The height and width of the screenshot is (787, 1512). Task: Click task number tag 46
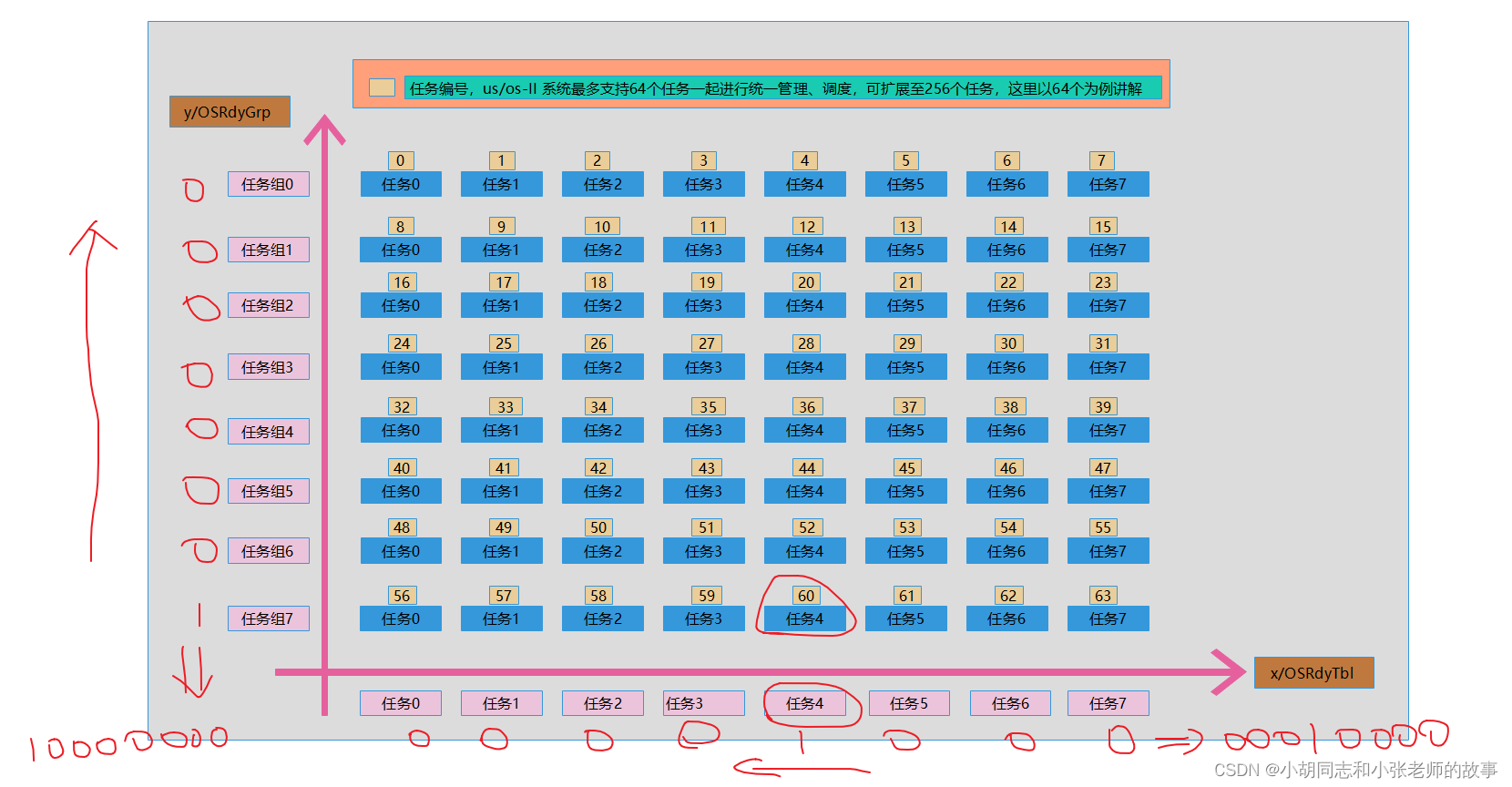[x=1008, y=468]
